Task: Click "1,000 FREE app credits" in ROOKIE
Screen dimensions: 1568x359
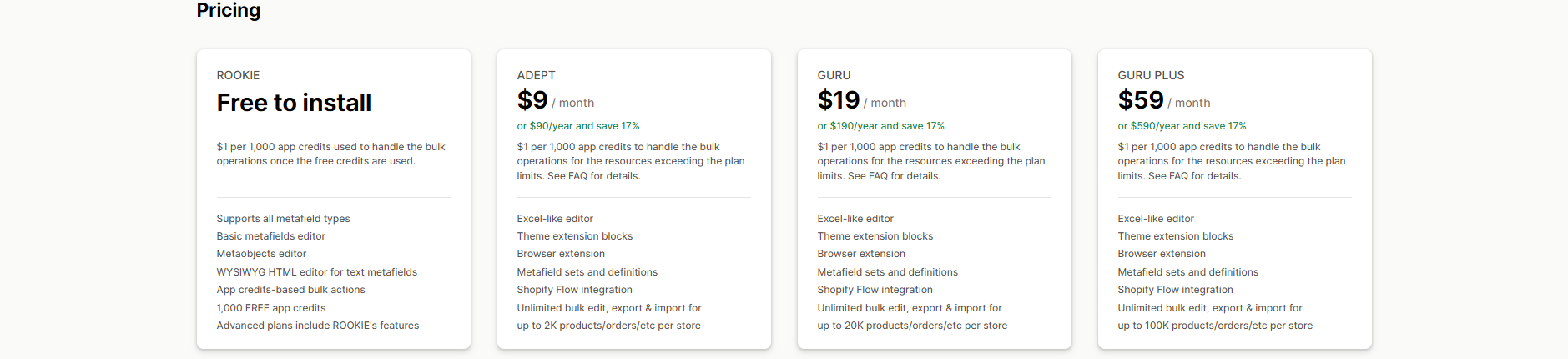Action: click(271, 308)
